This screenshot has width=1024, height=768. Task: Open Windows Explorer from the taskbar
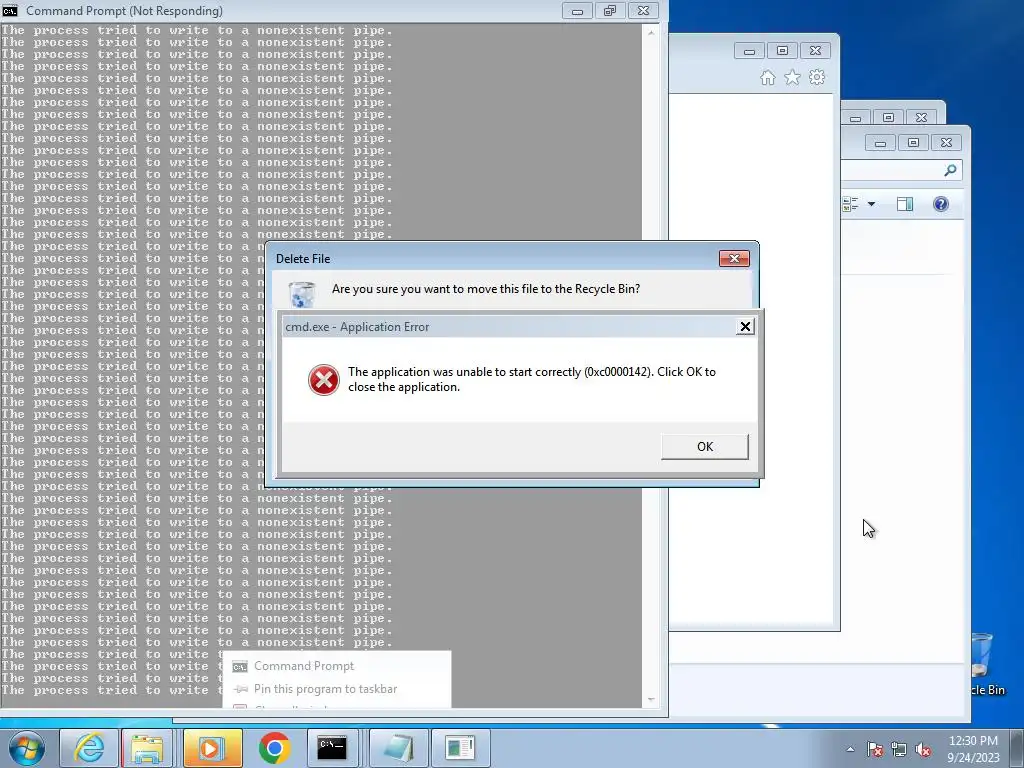(148, 748)
